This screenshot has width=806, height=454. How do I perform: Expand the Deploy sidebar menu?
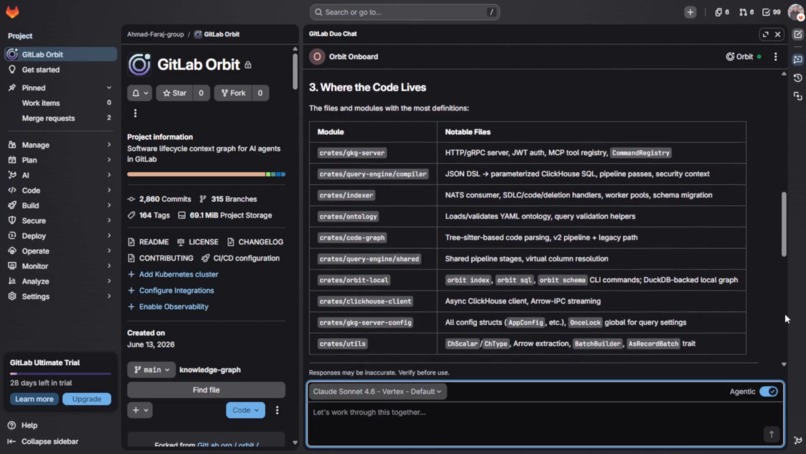pos(61,235)
